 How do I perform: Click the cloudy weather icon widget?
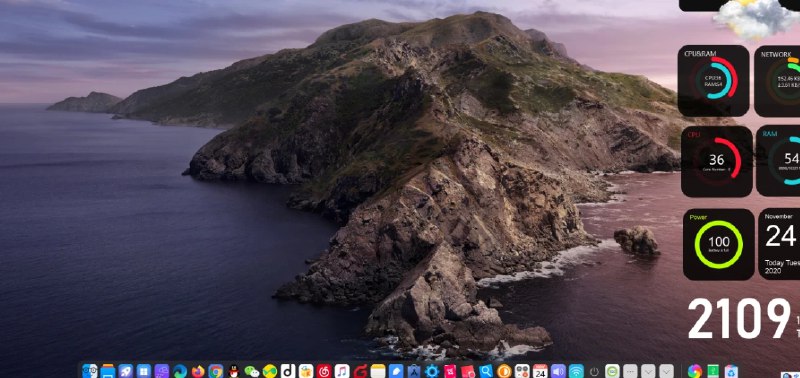tap(756, 19)
